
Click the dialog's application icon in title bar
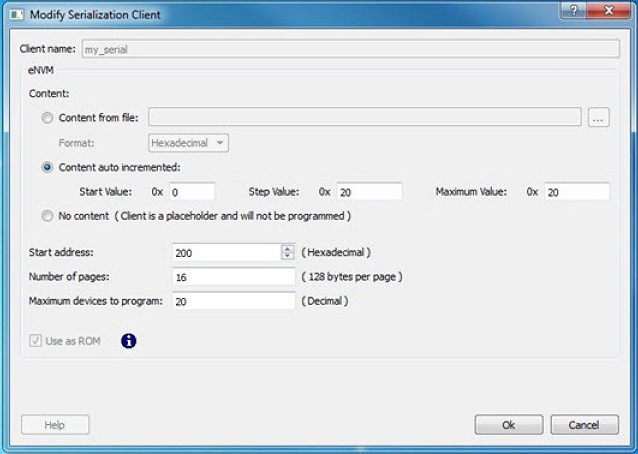(x=17, y=15)
